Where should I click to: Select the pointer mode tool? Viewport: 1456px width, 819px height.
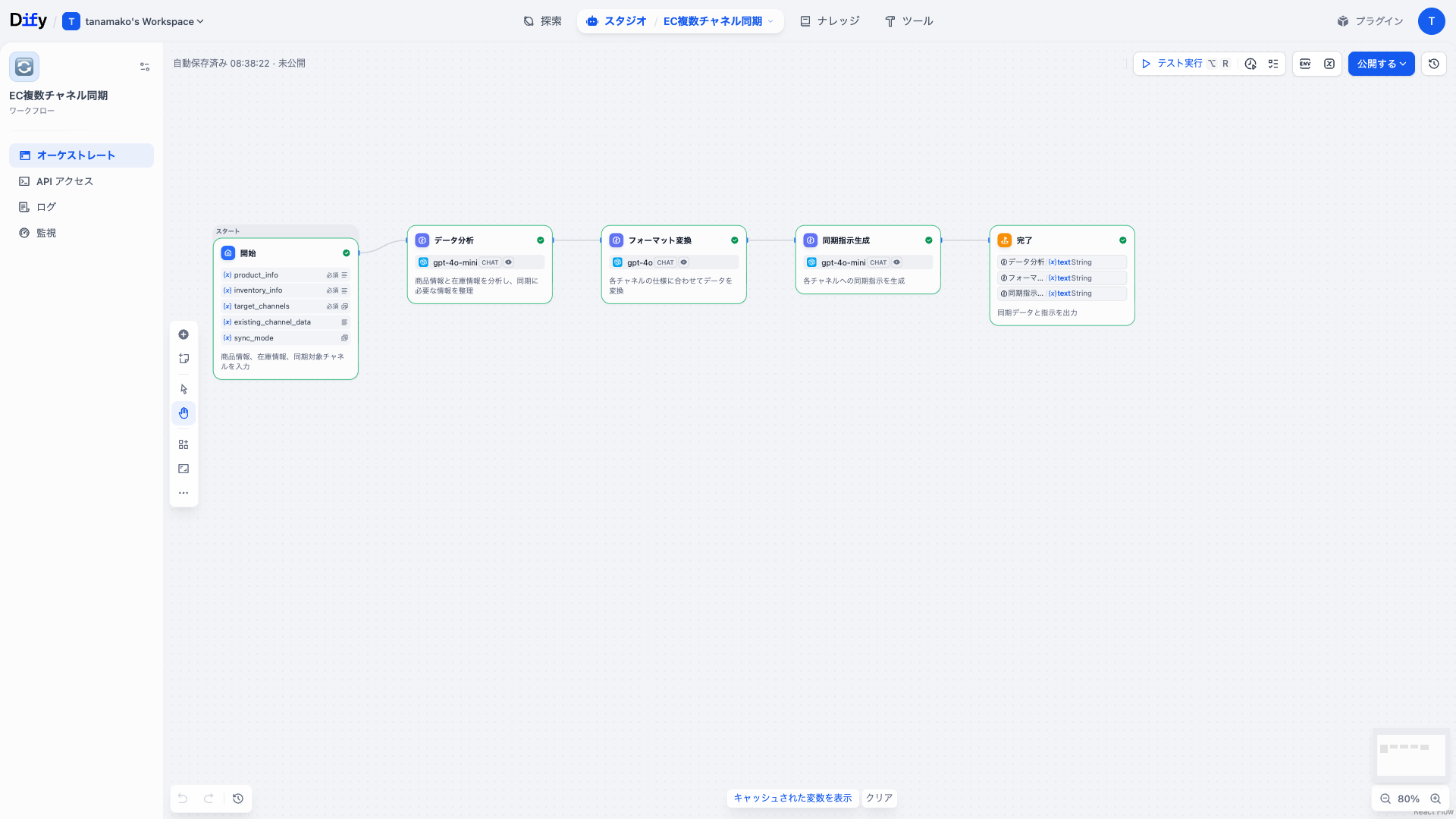coord(184,388)
